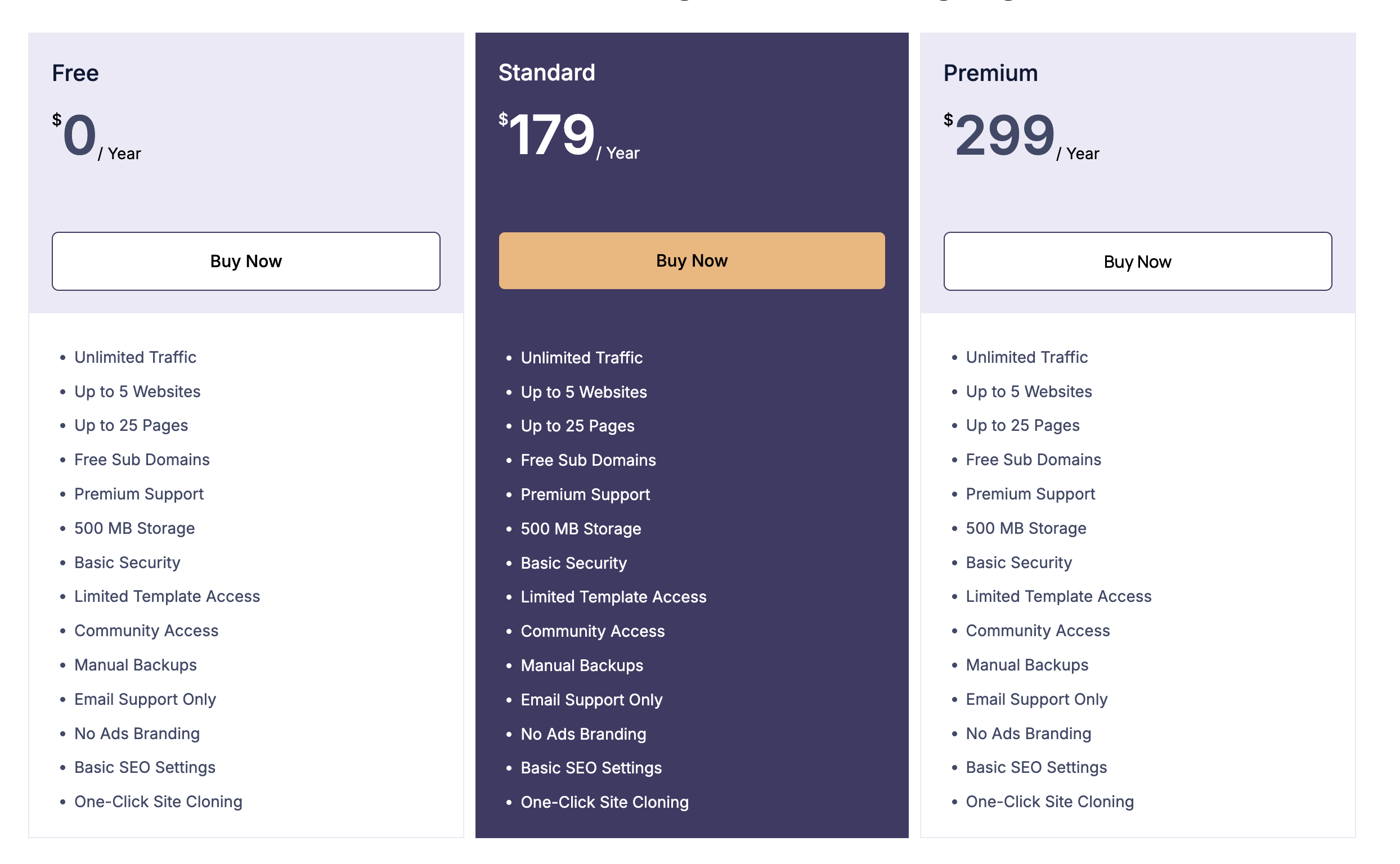The height and width of the screenshot is (864, 1400).
Task: Click the $179 price figure
Action: click(551, 134)
